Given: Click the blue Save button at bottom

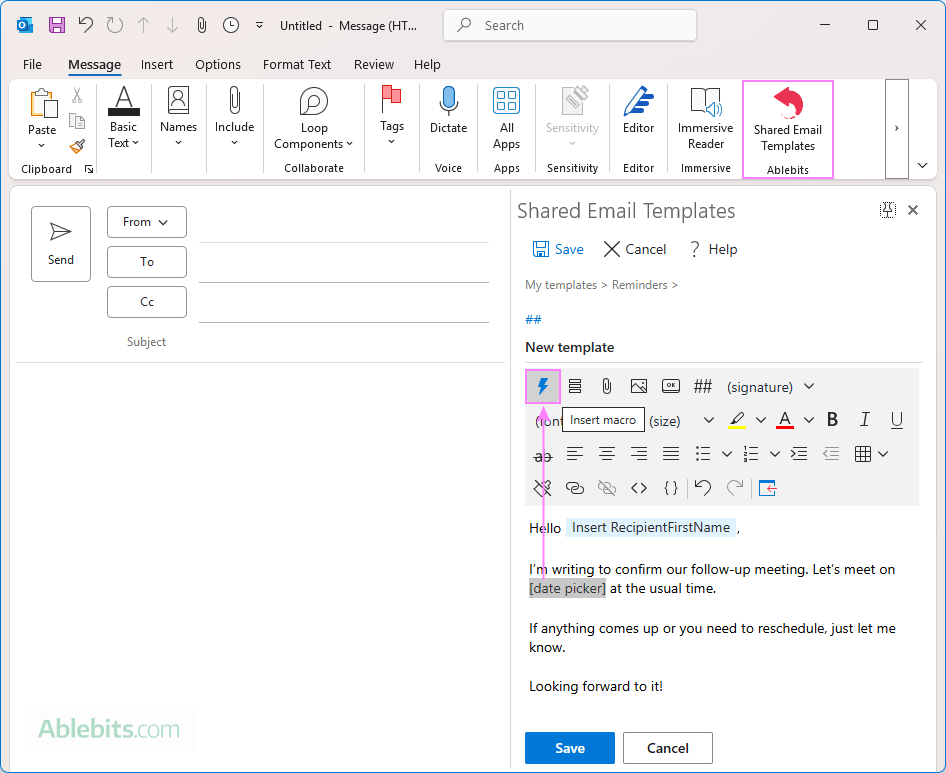Looking at the screenshot, I should [570, 748].
